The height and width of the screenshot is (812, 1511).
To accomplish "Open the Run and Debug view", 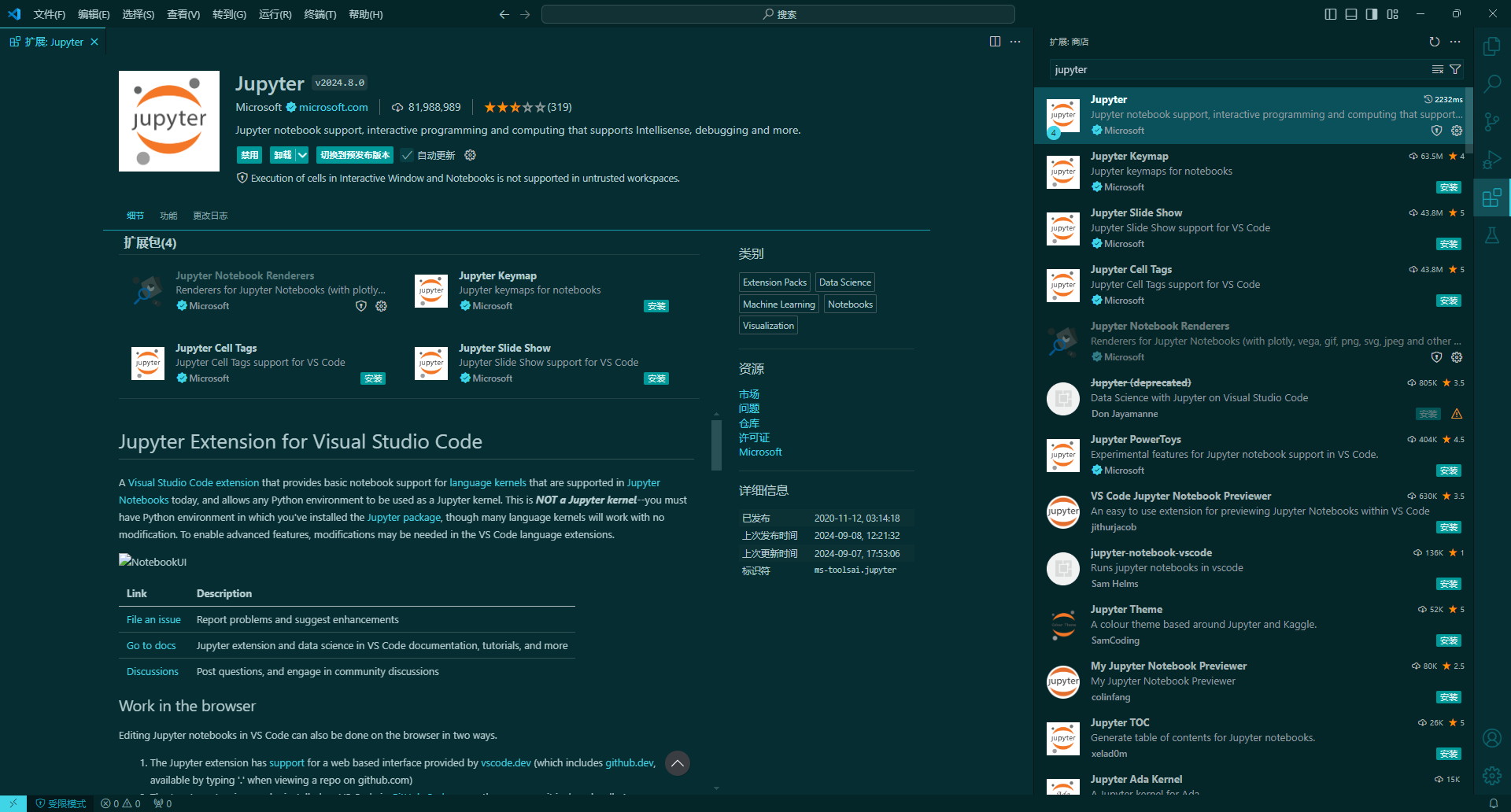I will tap(1491, 160).
